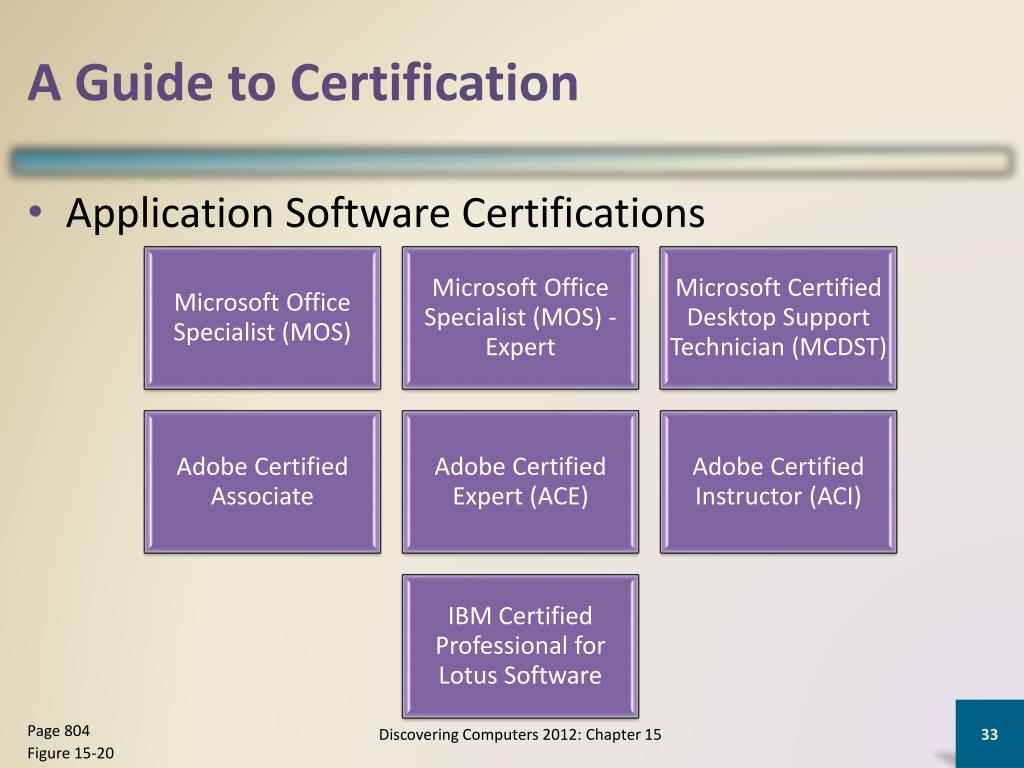
Task: Click the slide title 'A Guide to Certification'
Action: (x=303, y=83)
